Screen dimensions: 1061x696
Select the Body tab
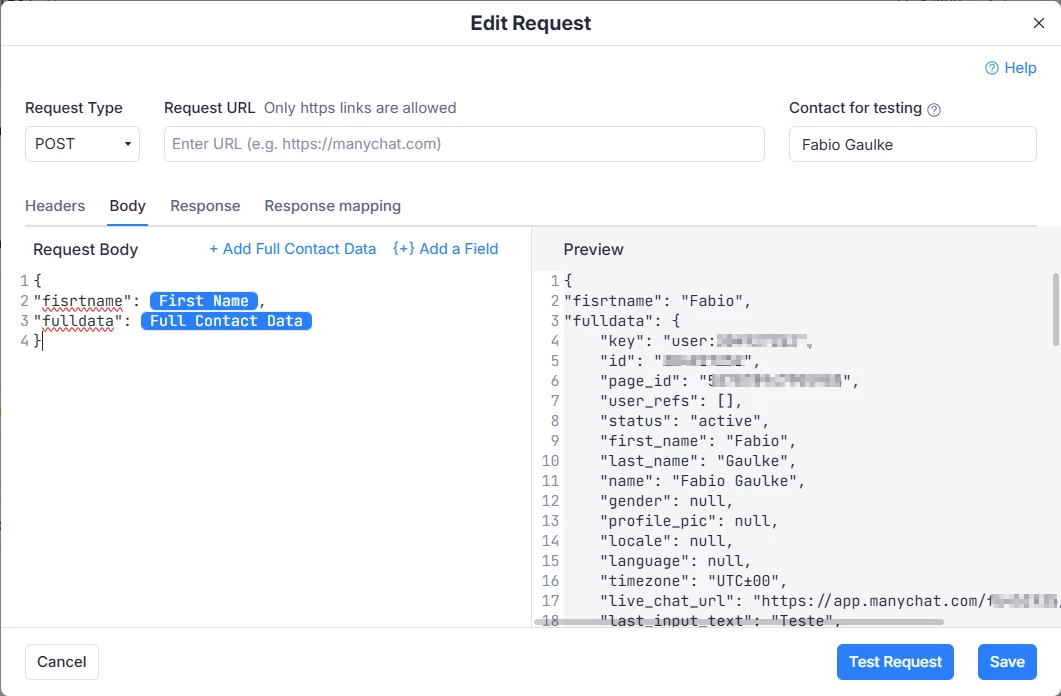pyautogui.click(x=128, y=206)
